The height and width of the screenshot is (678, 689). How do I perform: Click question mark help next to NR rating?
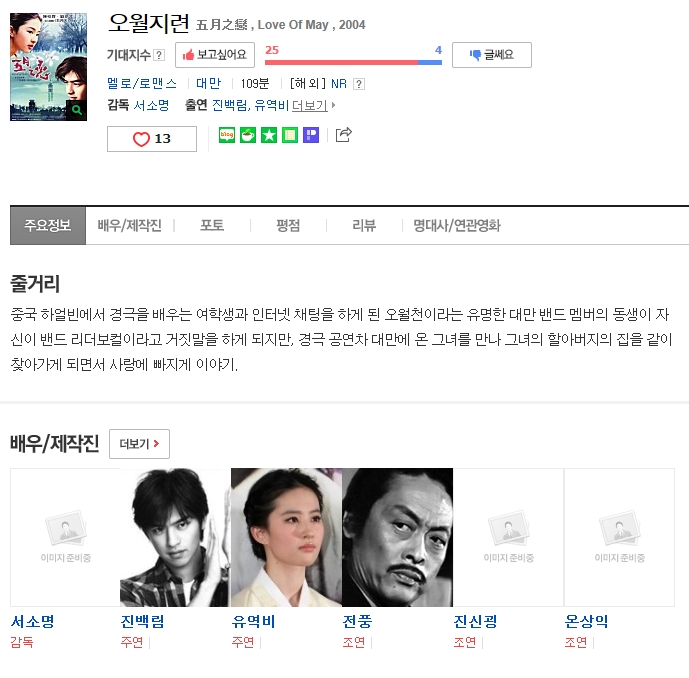[359, 83]
